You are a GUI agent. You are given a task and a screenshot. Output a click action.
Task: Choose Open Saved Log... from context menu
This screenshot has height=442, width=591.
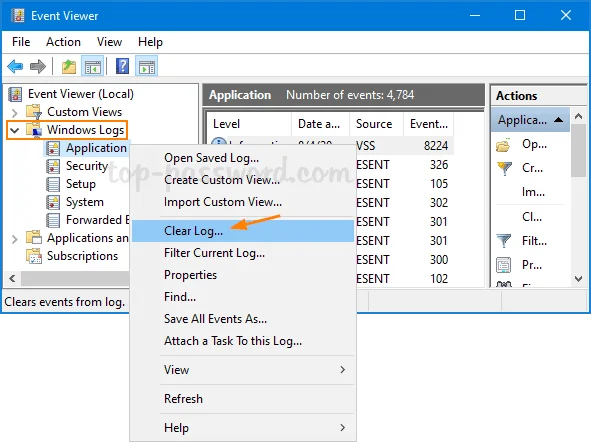coord(242,158)
